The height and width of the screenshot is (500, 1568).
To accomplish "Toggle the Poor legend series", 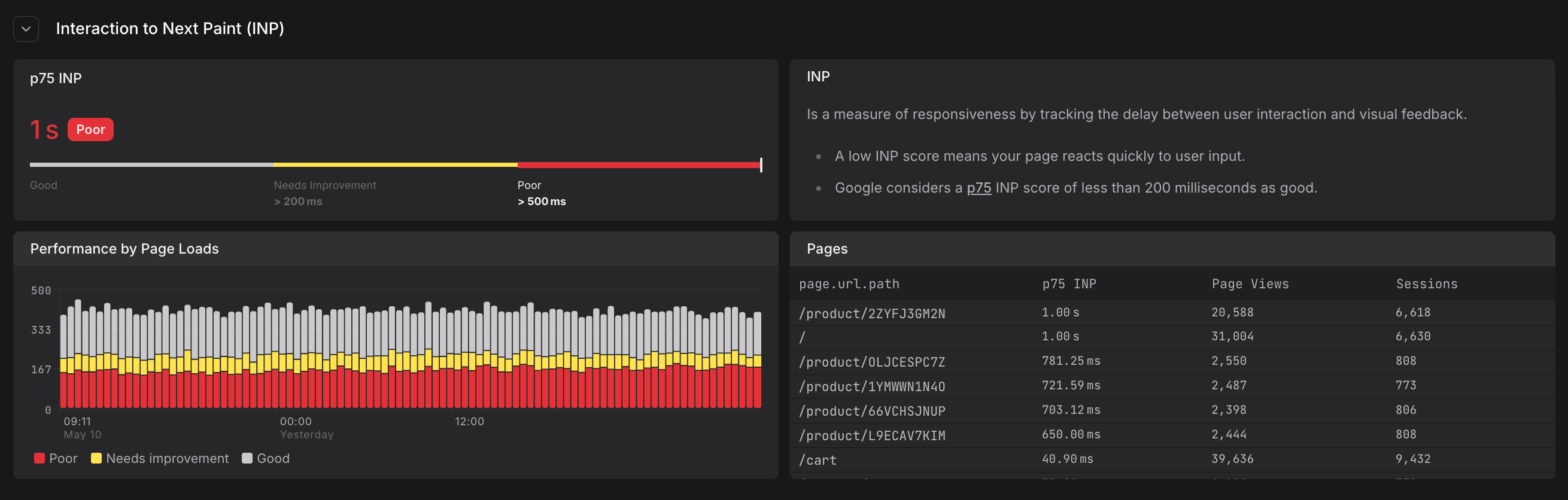I will click(x=56, y=458).
